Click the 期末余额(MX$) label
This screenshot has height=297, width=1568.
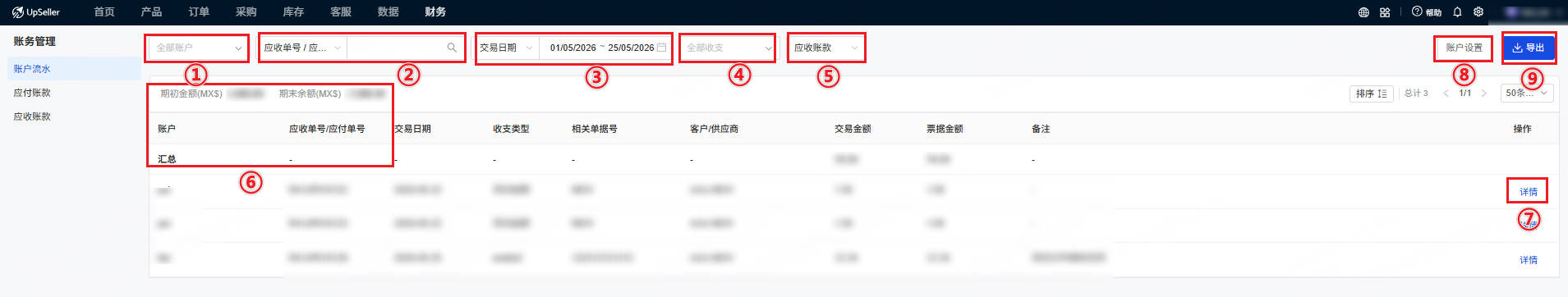coord(310,94)
